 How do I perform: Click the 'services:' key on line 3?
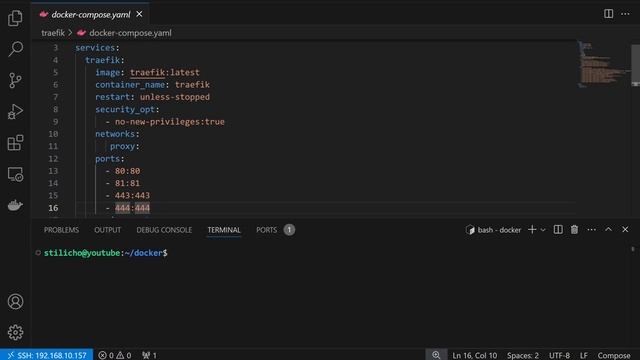coord(97,48)
